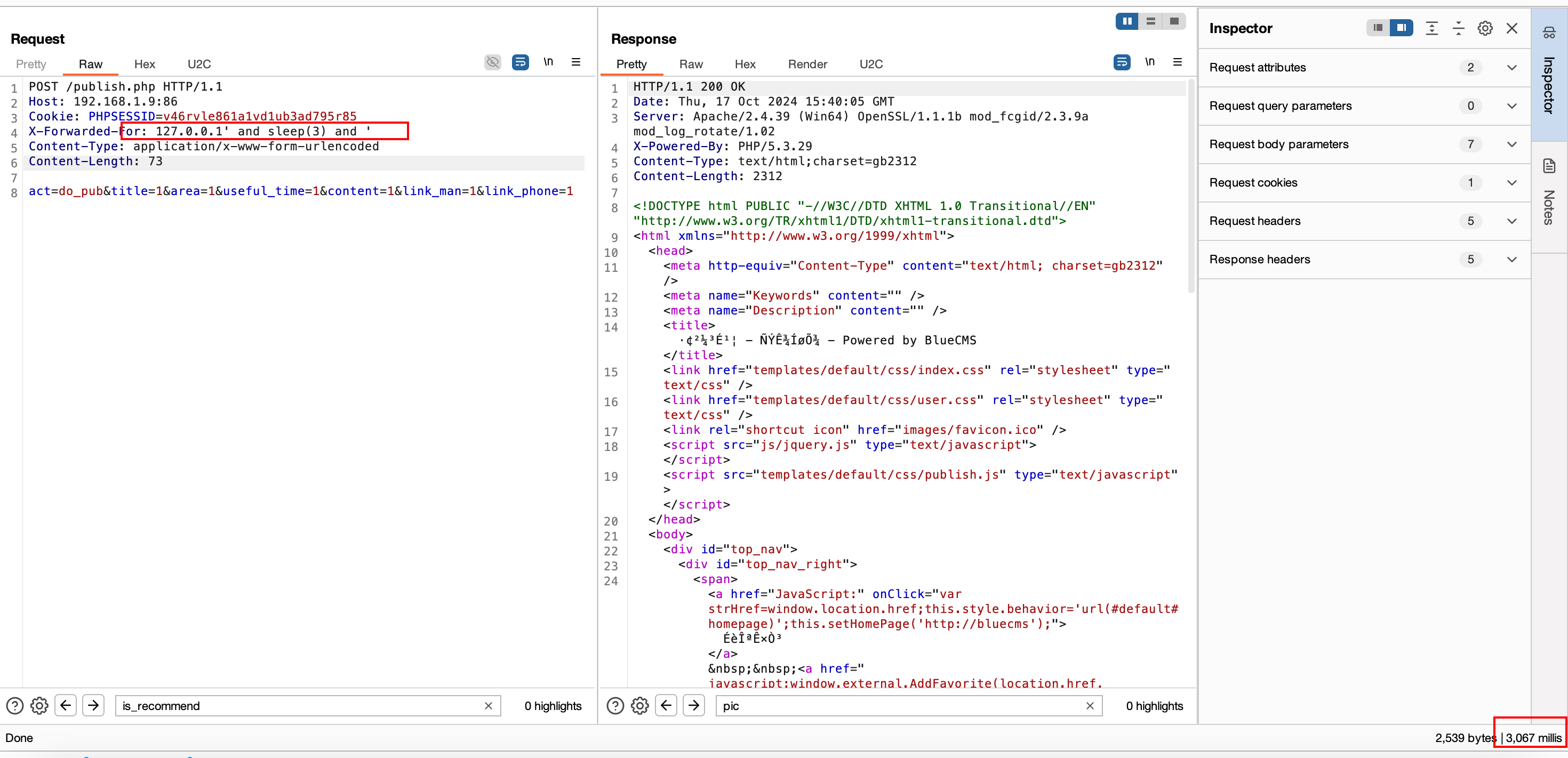Image resolution: width=1568 pixels, height=758 pixels.
Task: Expand Response headers section
Action: pyautogui.click(x=1364, y=259)
